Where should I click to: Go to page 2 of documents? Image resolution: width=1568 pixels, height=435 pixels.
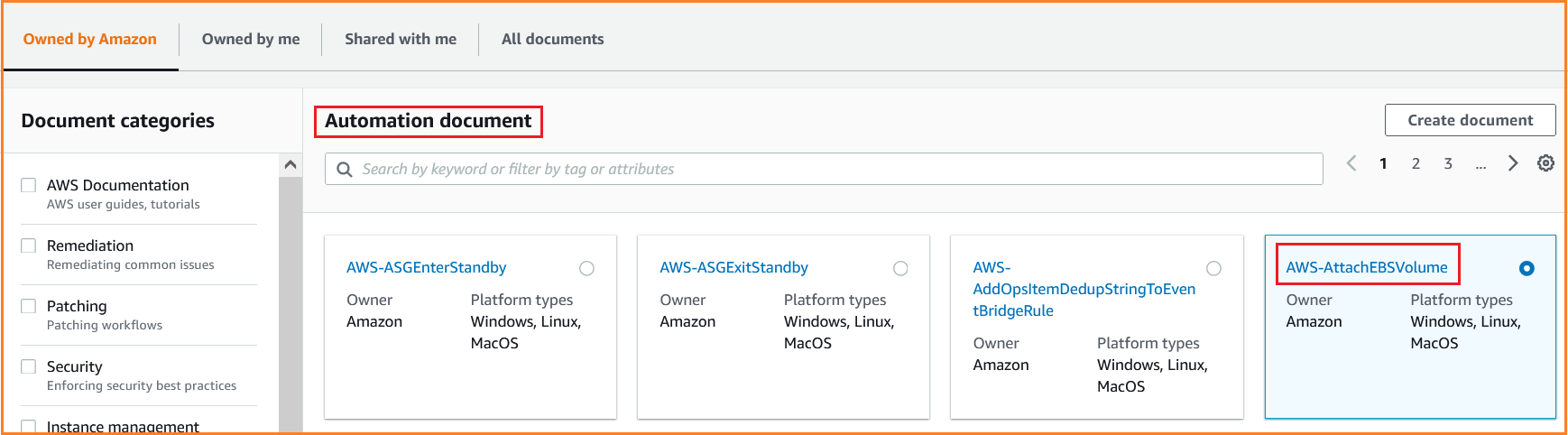[1416, 163]
